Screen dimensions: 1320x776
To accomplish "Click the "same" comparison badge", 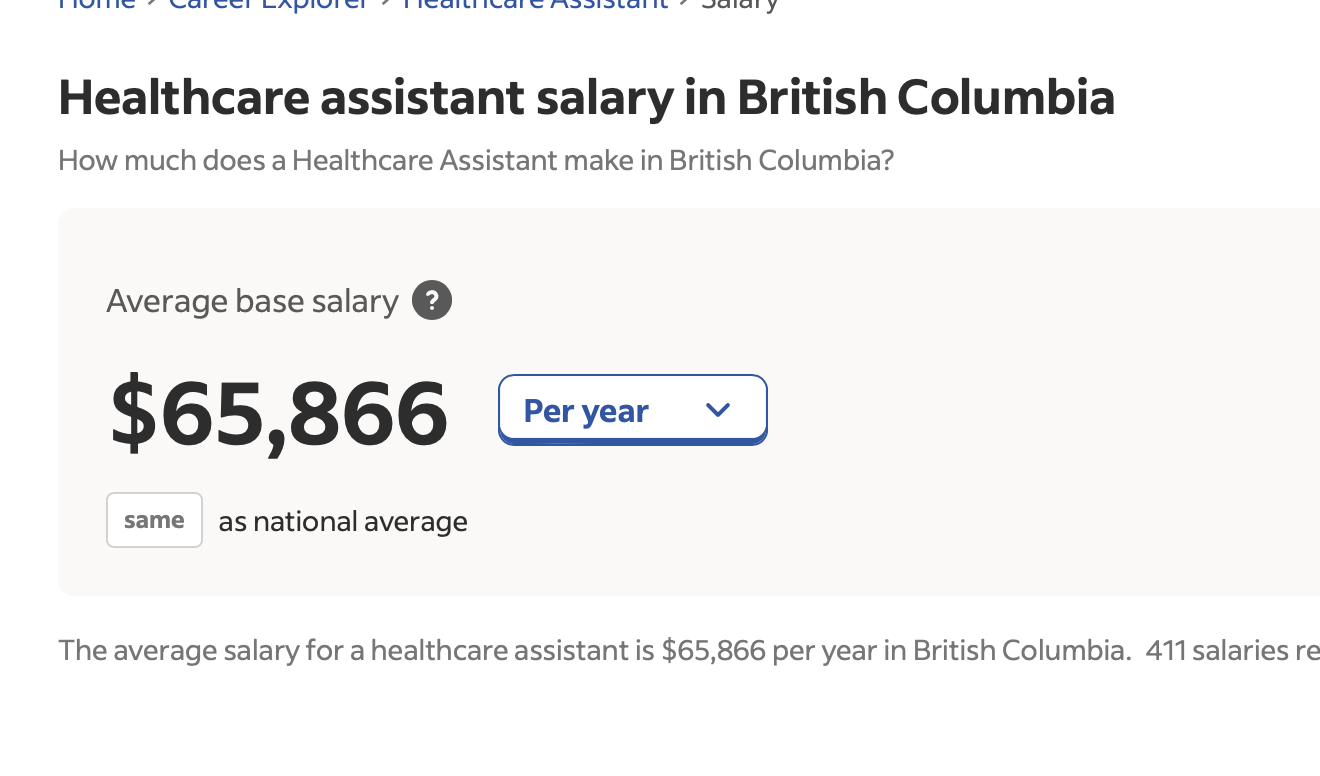I will [154, 520].
